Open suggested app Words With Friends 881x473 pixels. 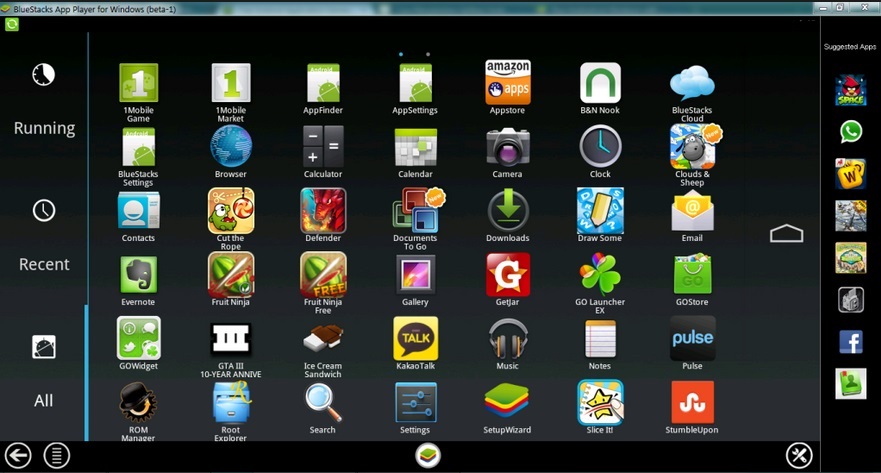click(x=851, y=174)
